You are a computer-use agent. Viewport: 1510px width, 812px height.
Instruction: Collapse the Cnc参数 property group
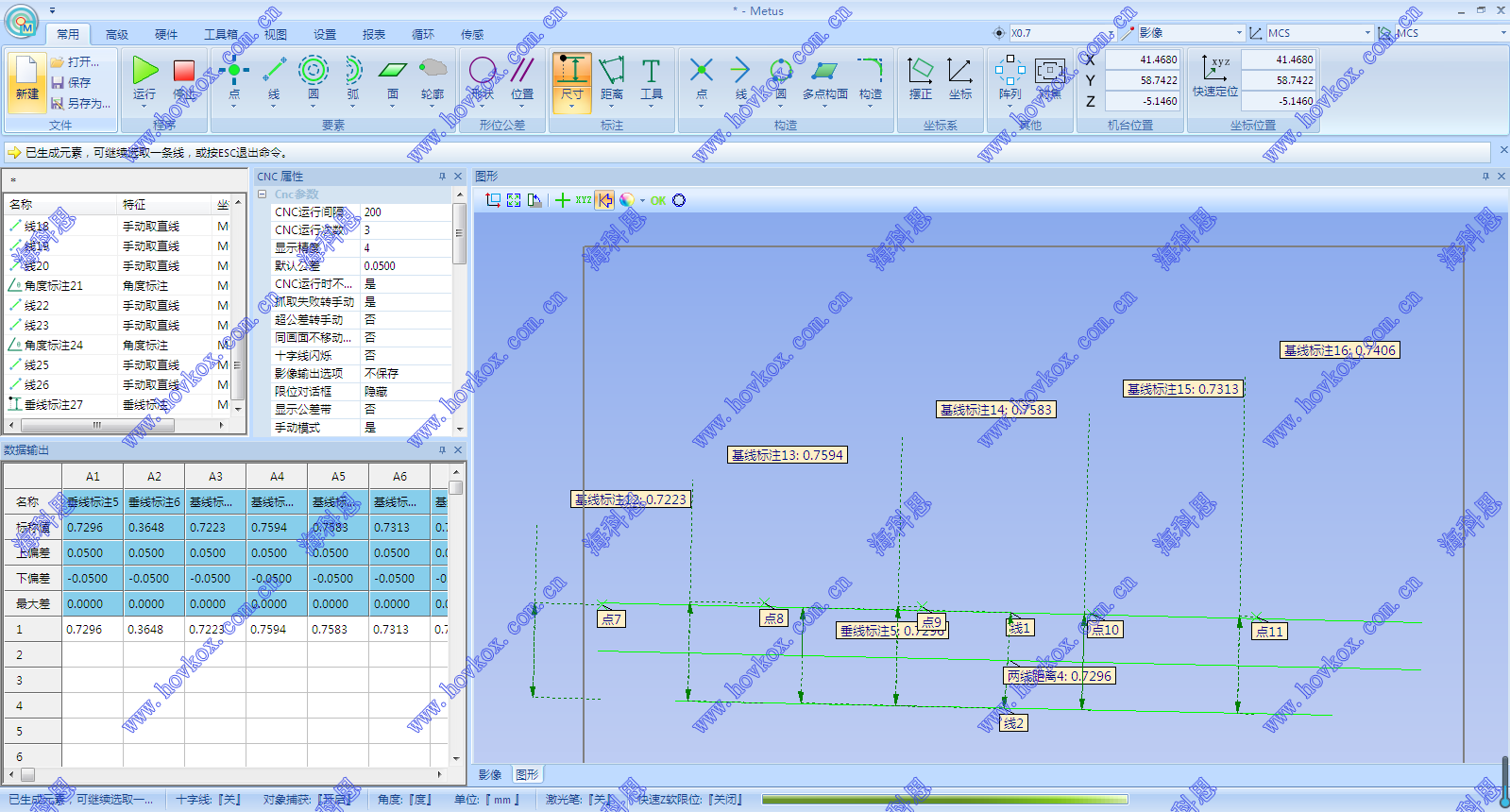(263, 195)
